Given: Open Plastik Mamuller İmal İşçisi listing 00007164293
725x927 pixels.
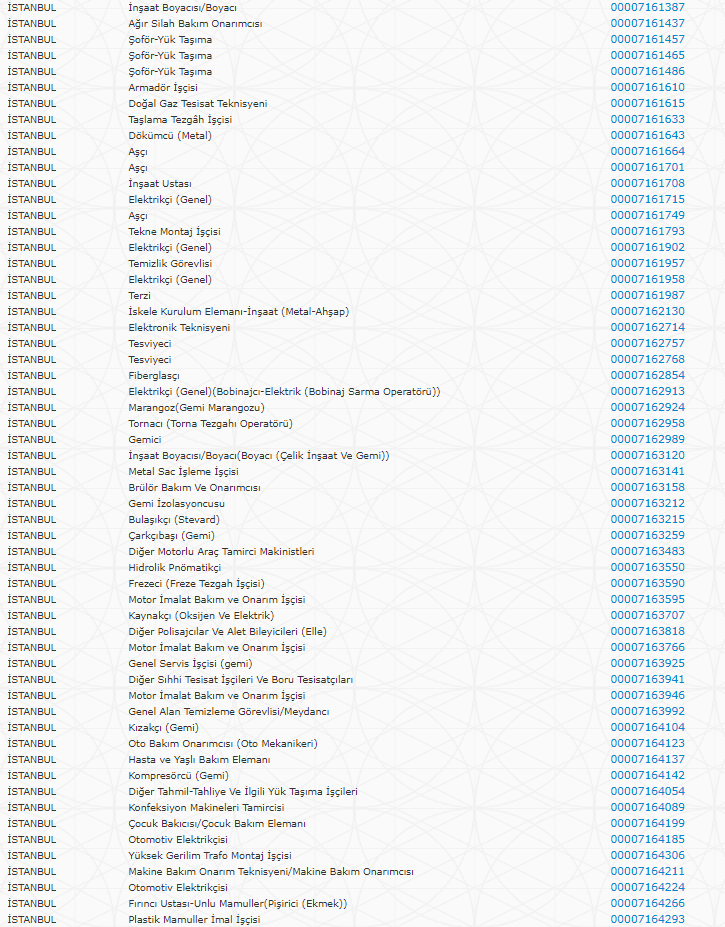Looking at the screenshot, I should coord(647,919).
